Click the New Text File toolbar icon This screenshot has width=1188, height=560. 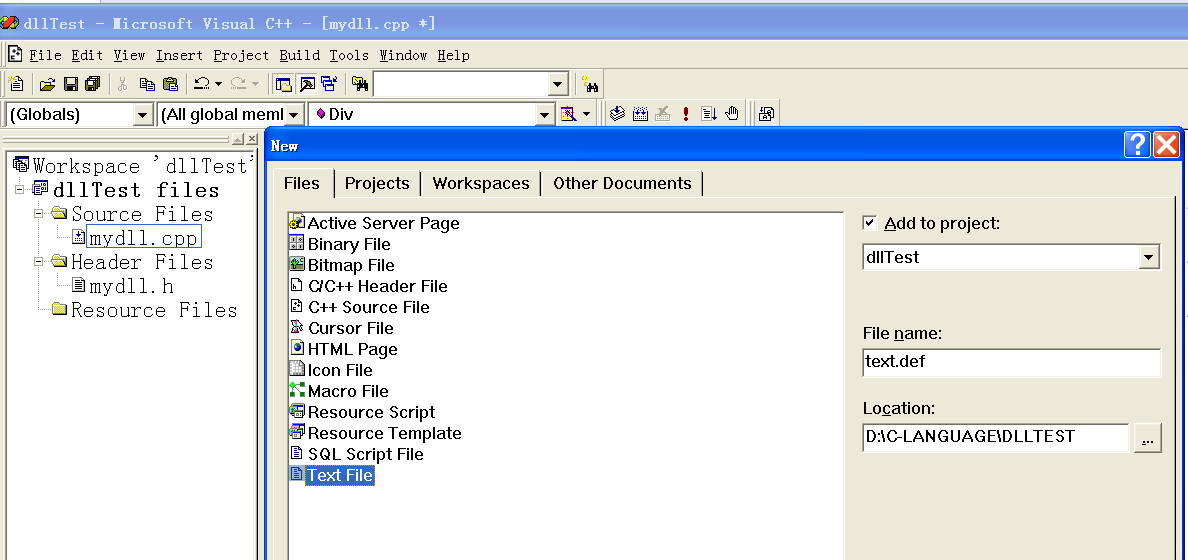(15, 83)
